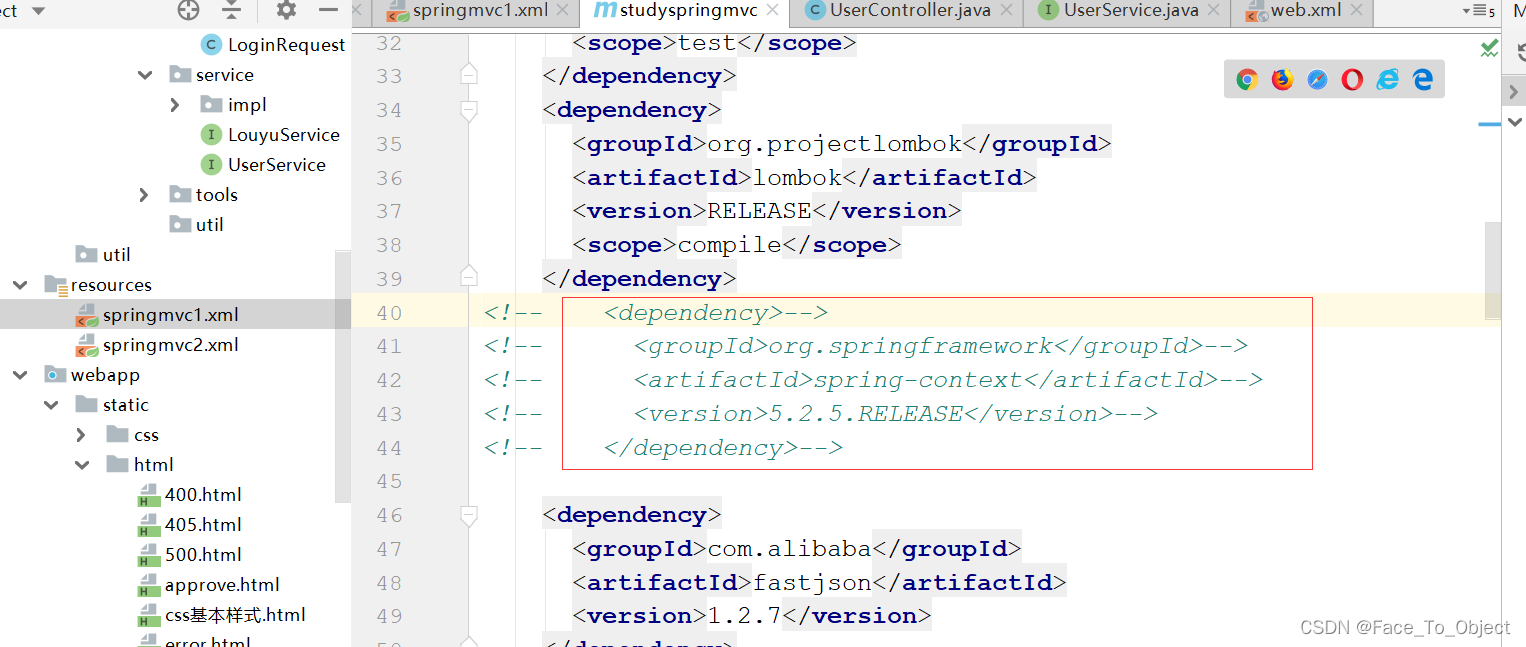Collapse the resources node
This screenshot has height=647, width=1526.
click(x=20, y=284)
